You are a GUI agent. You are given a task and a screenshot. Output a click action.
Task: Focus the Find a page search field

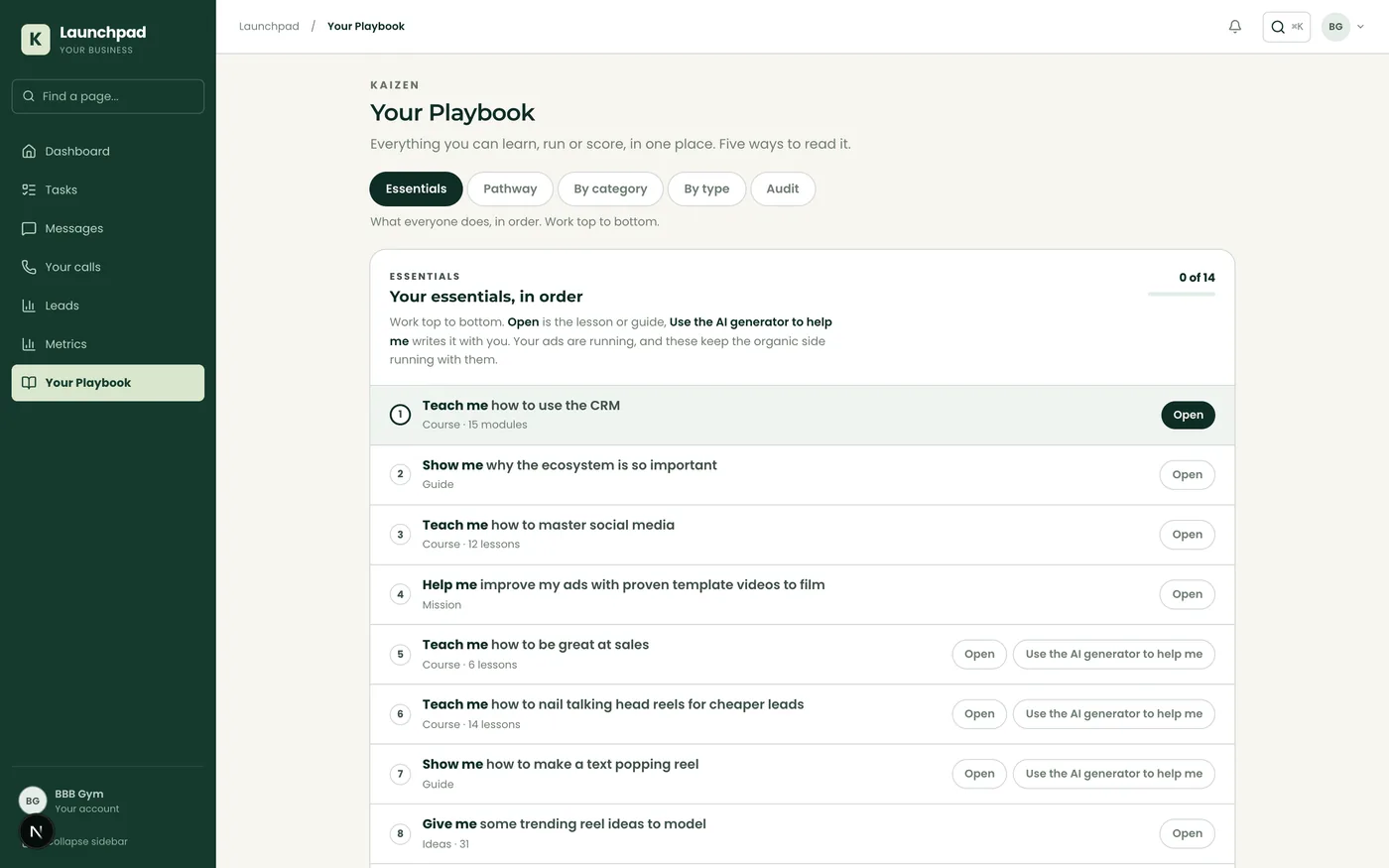click(108, 96)
